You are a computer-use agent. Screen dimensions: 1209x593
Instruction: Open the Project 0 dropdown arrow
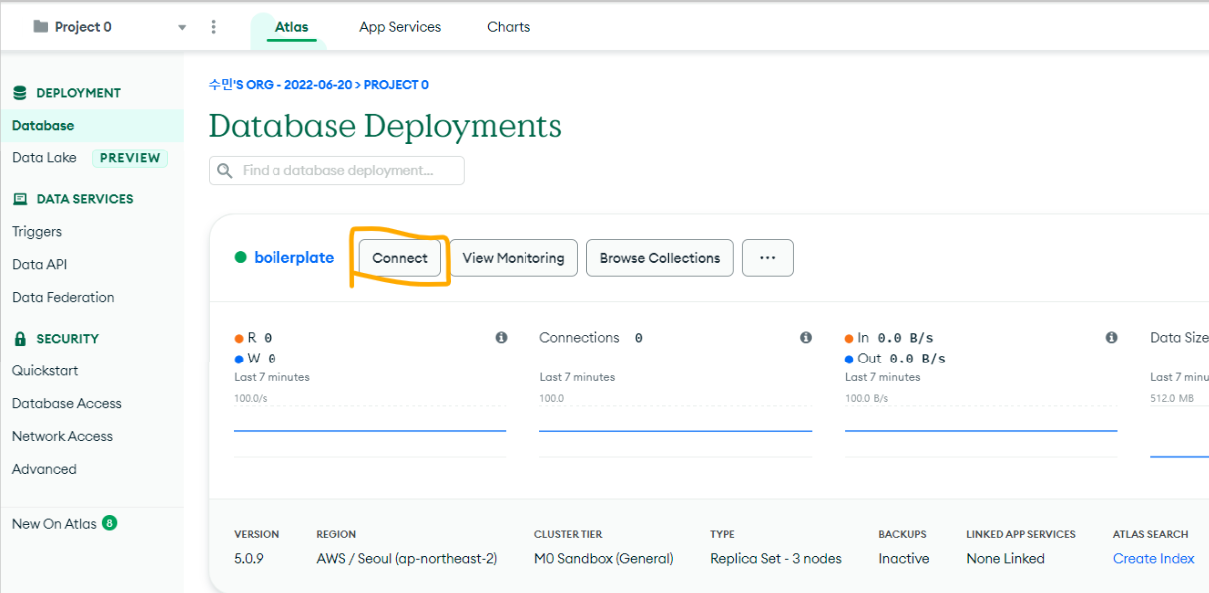182,28
